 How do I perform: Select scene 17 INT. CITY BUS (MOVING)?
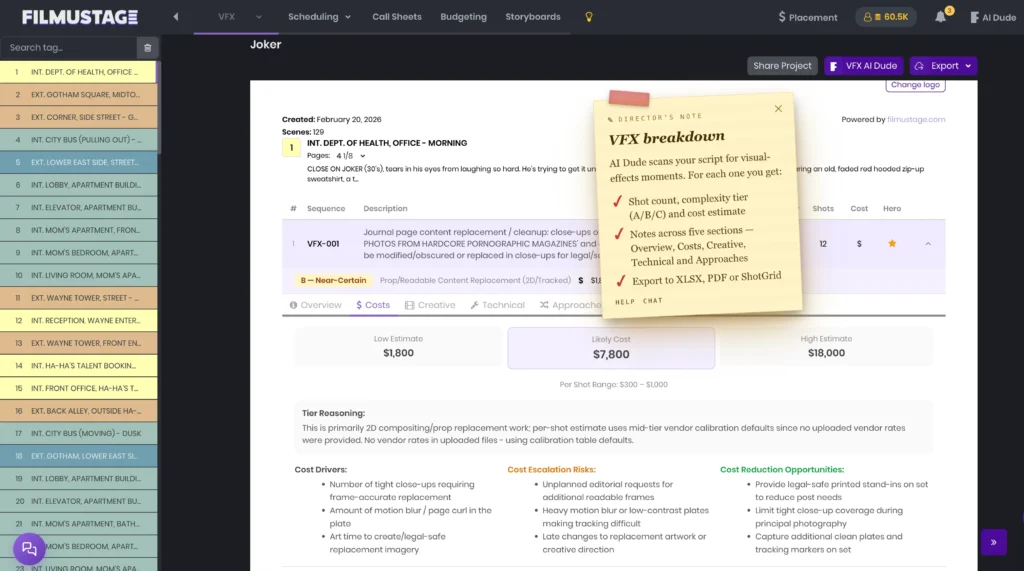pos(78,433)
